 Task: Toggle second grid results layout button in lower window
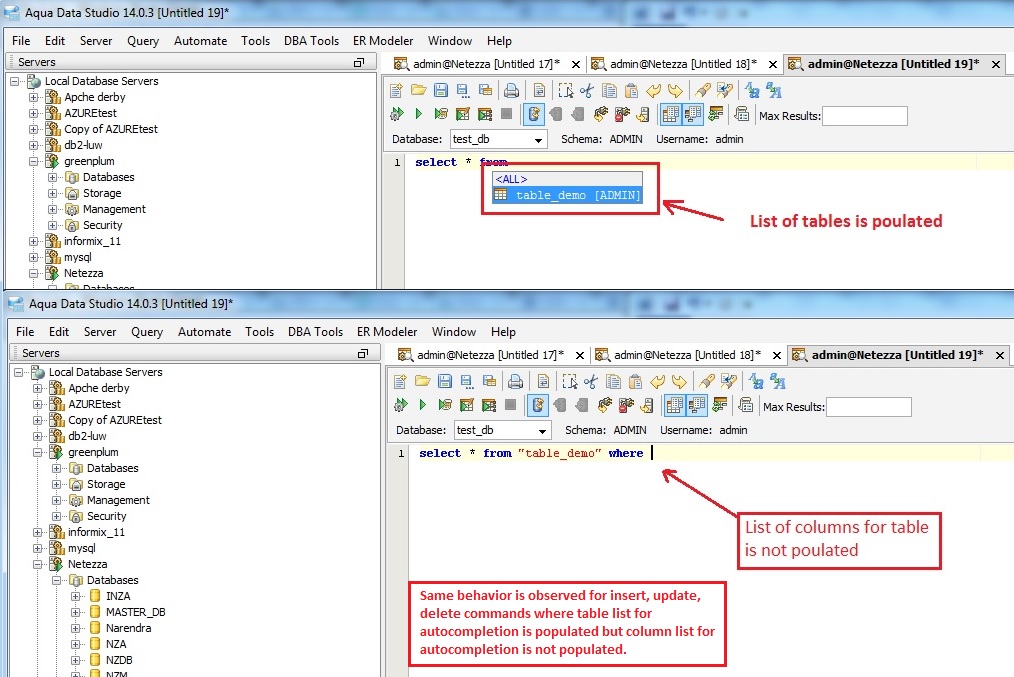coord(696,405)
